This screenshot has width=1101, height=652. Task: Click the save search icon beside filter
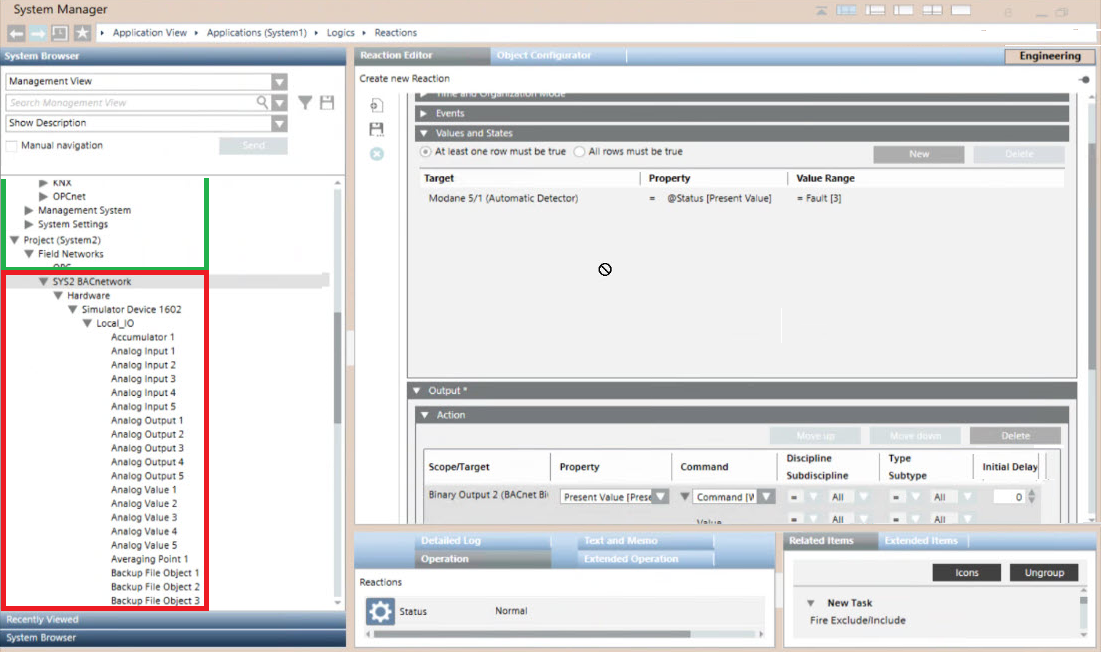click(327, 103)
